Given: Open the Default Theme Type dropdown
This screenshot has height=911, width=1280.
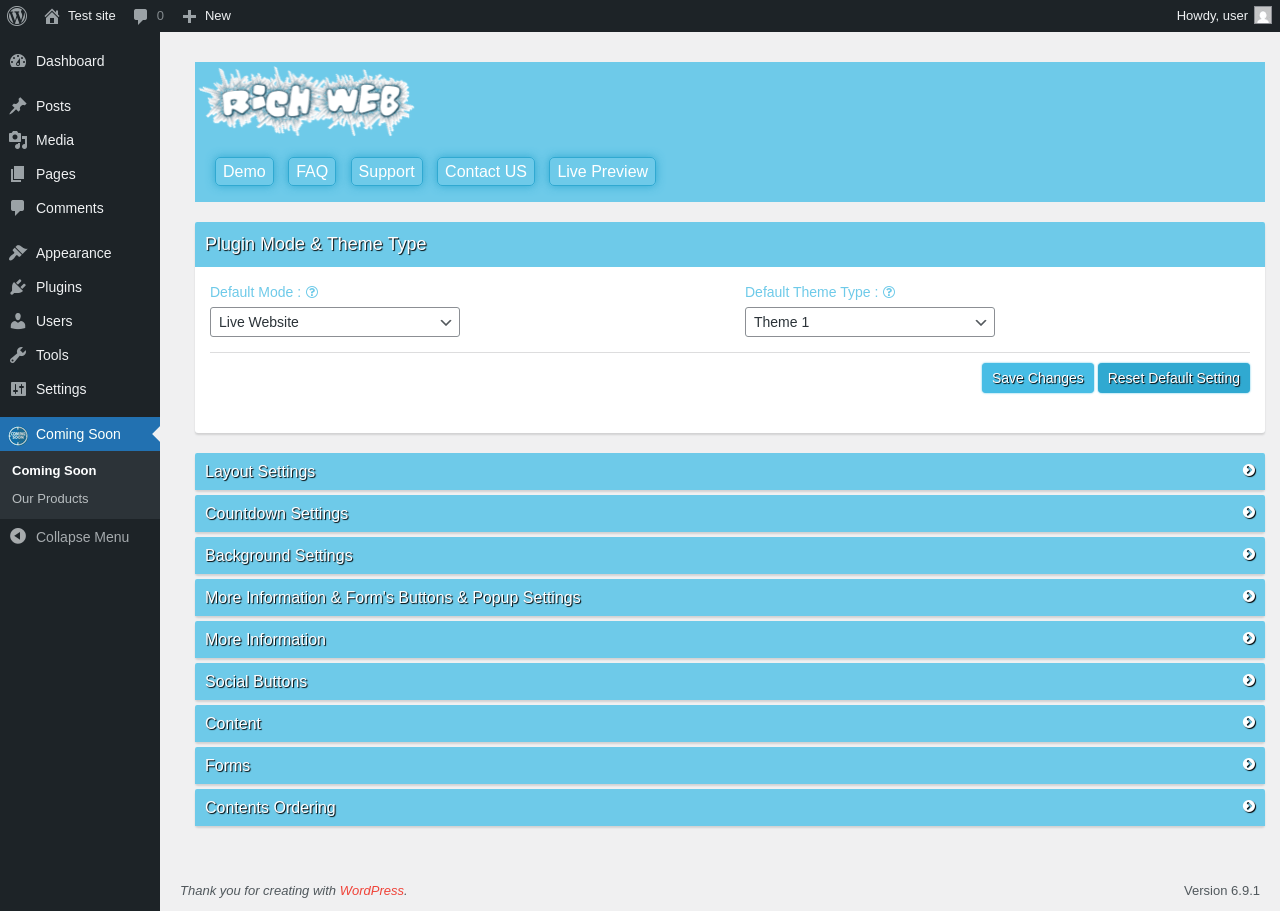Looking at the screenshot, I should click(870, 322).
